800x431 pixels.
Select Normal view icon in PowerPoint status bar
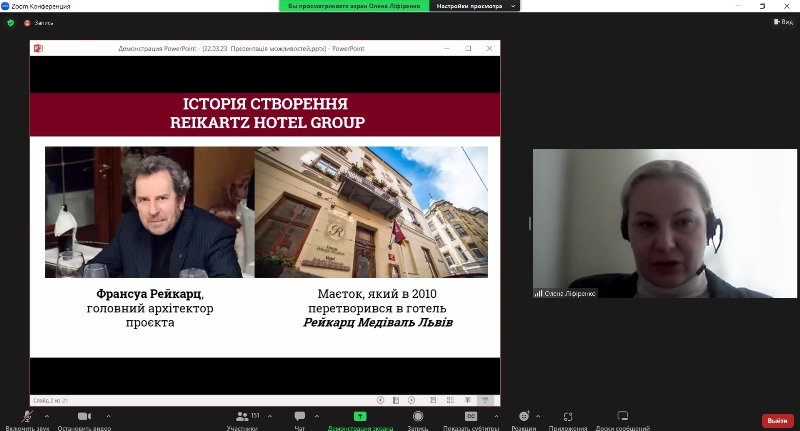433,400
